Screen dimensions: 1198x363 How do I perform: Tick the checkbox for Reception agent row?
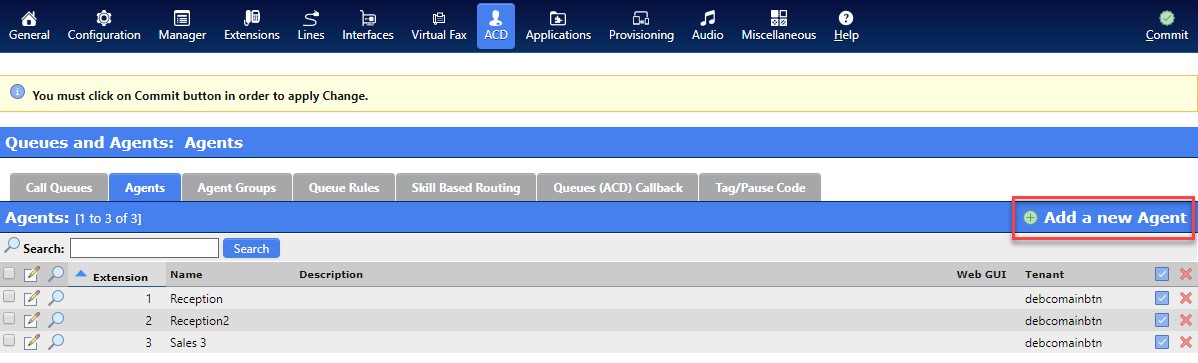click(x=9, y=297)
